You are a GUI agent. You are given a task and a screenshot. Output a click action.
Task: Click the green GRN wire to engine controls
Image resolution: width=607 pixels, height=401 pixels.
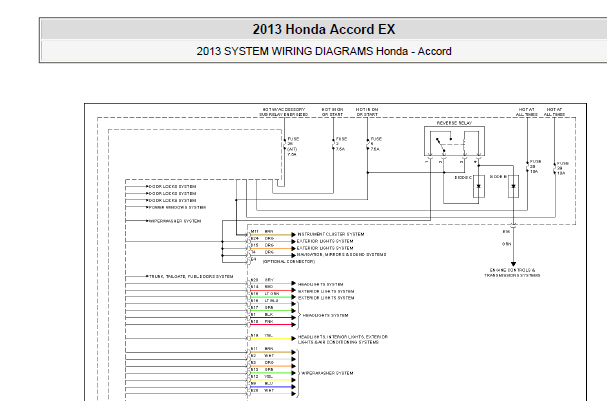tap(513, 245)
